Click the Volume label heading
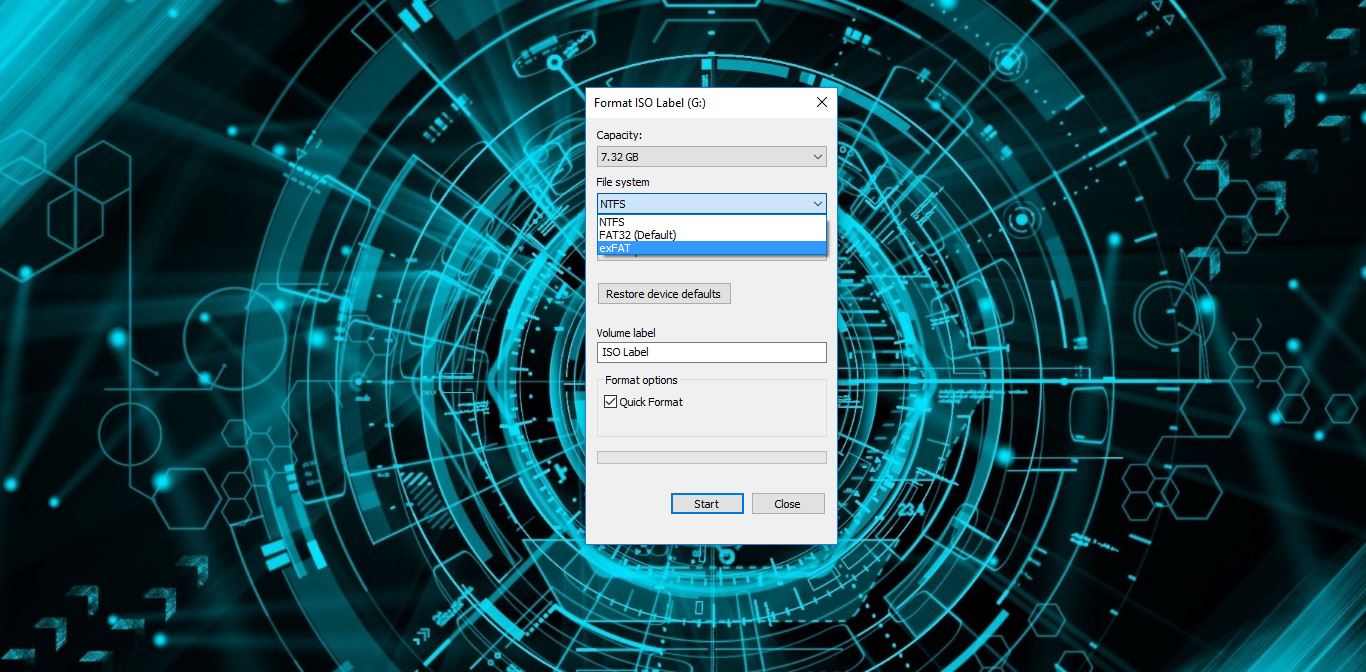1366x672 pixels. tap(625, 333)
